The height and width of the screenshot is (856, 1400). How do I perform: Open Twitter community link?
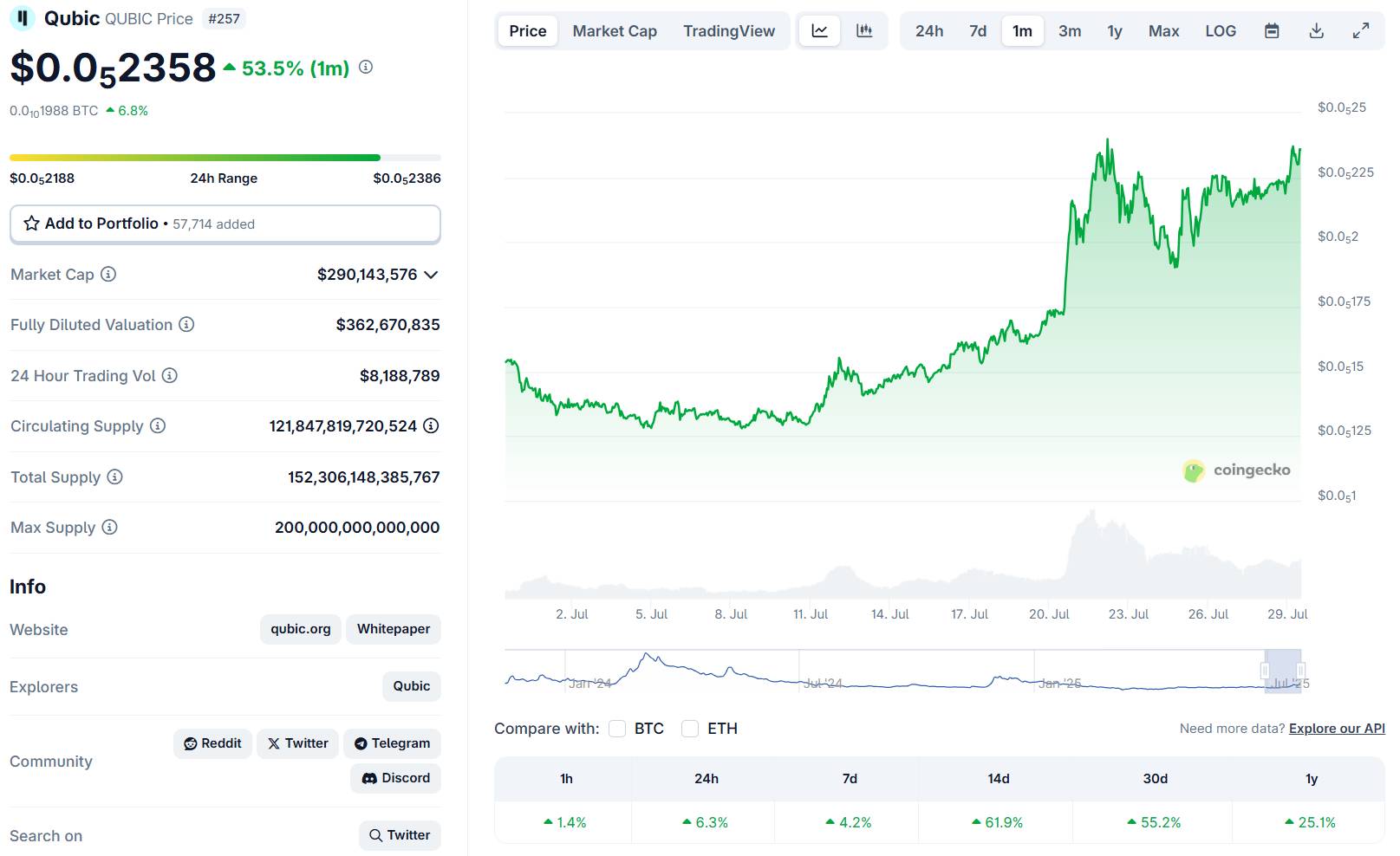pos(298,743)
